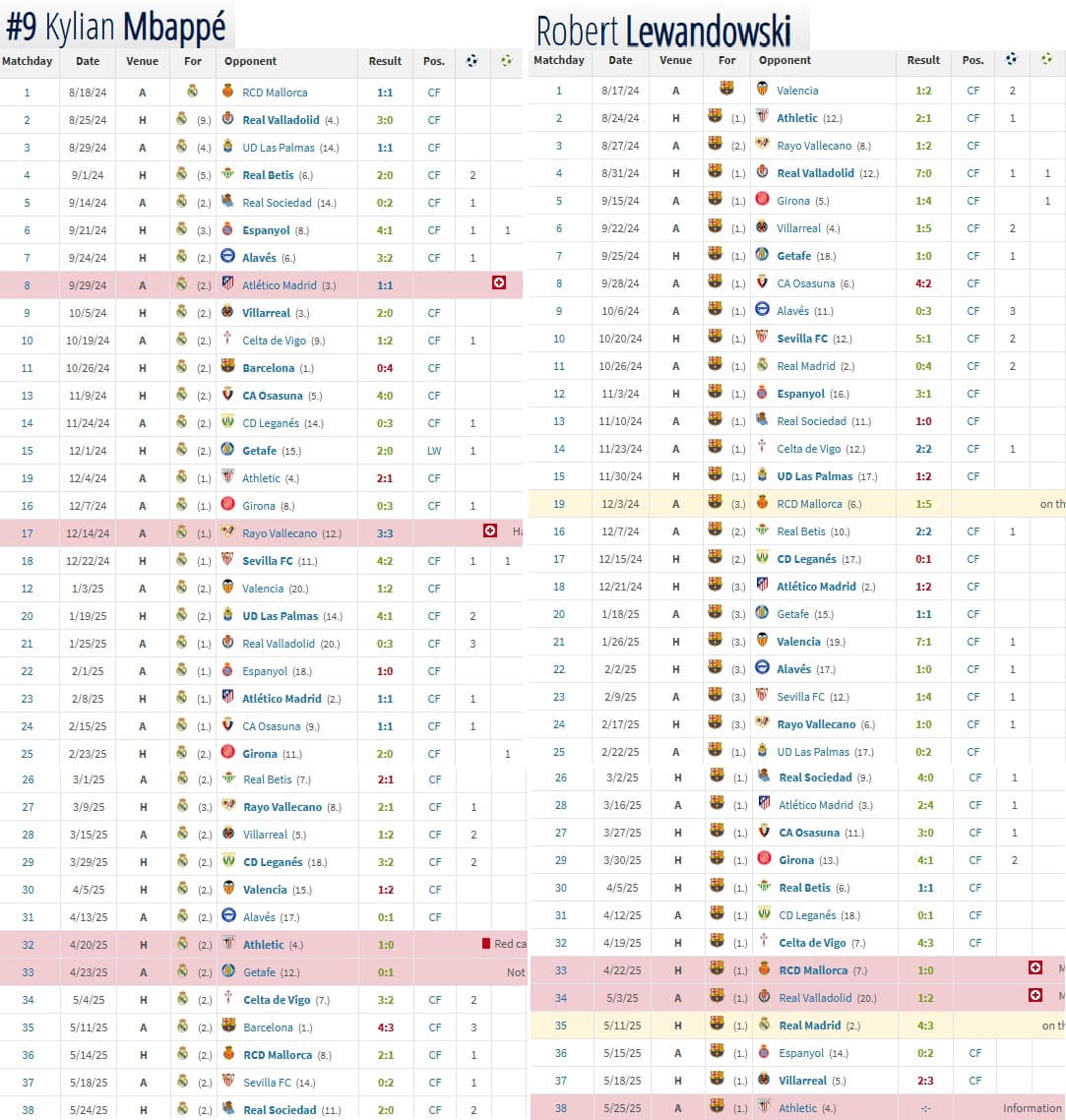Open the 0:4 result against Barcelona in Mbappé's table
Image resolution: width=1066 pixels, height=1120 pixels.
pos(385,368)
